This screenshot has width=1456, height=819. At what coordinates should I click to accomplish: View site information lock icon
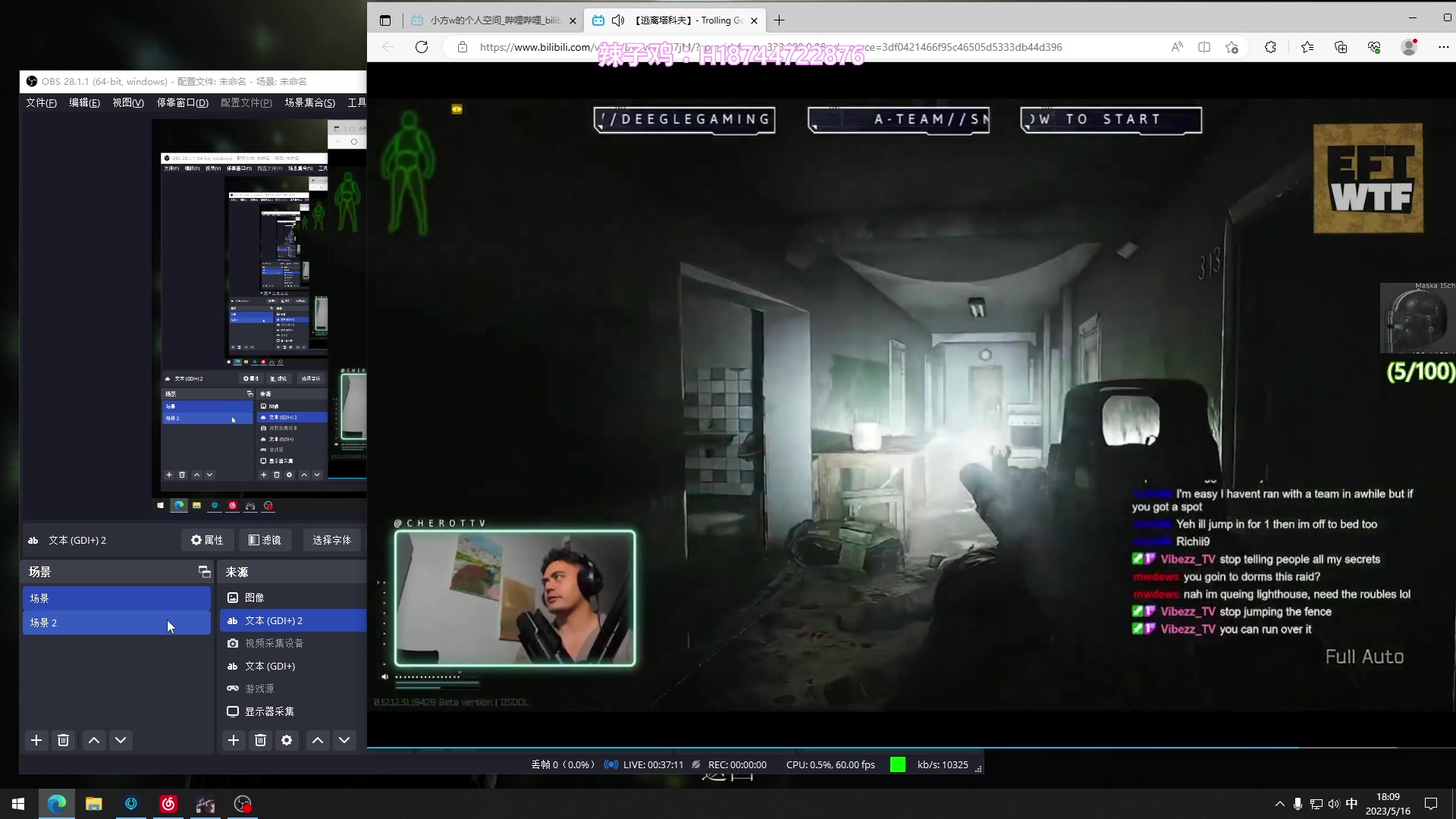pos(462,47)
